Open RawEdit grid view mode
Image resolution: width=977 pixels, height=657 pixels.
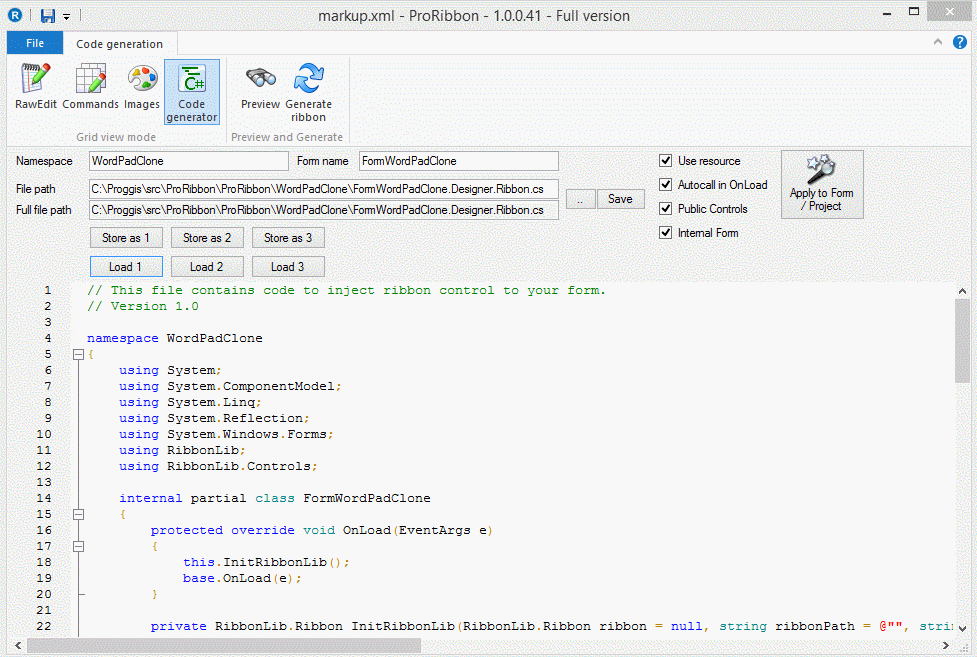pyautogui.click(x=36, y=87)
